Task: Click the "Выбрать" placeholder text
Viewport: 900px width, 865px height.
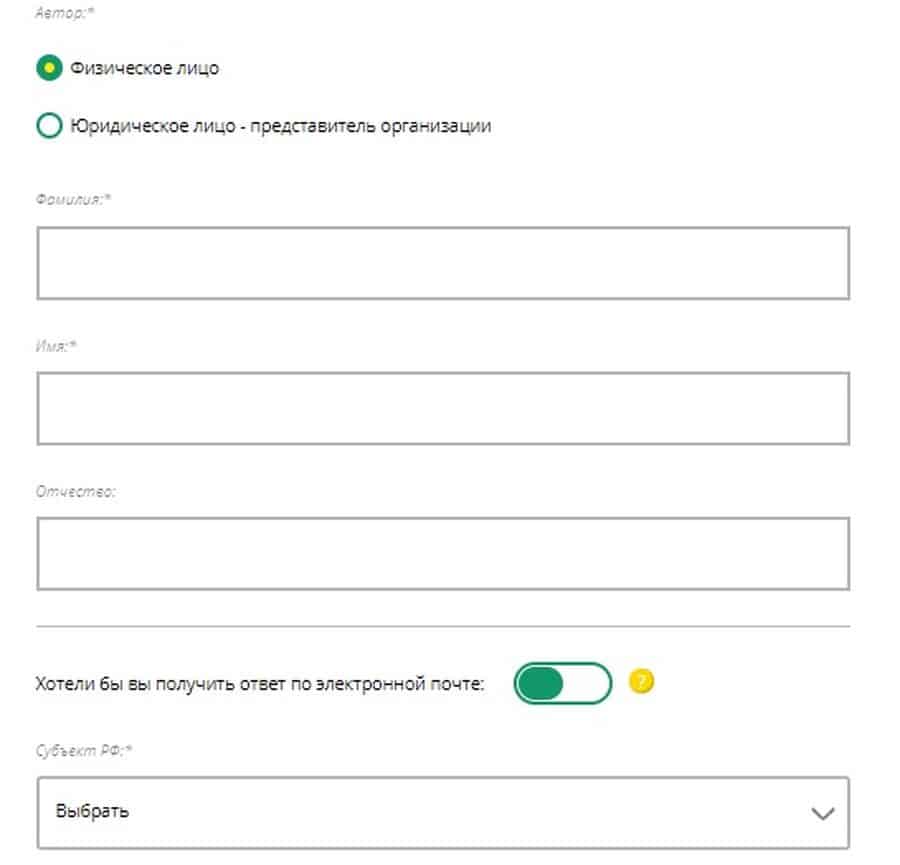Action: tap(93, 811)
